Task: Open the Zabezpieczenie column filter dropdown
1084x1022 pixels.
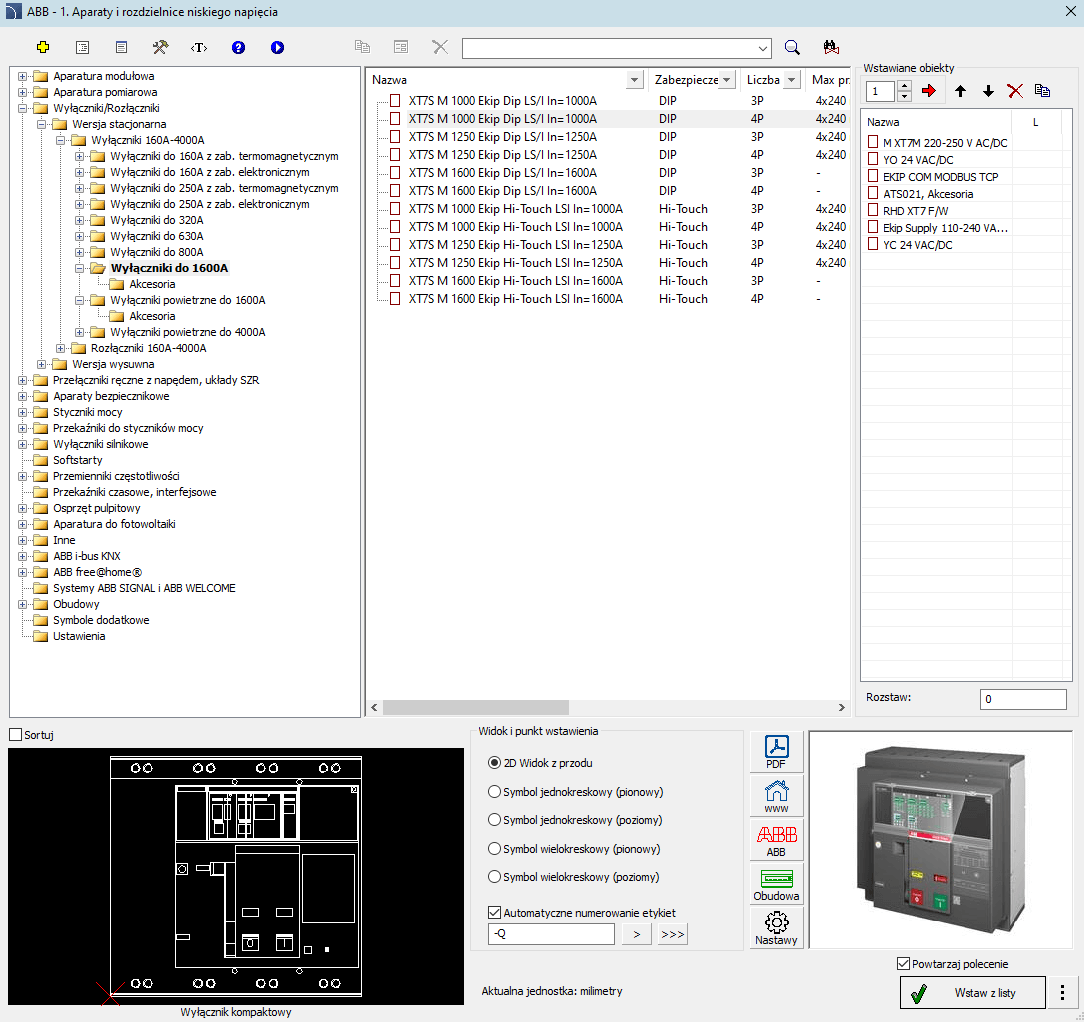Action: click(726, 80)
